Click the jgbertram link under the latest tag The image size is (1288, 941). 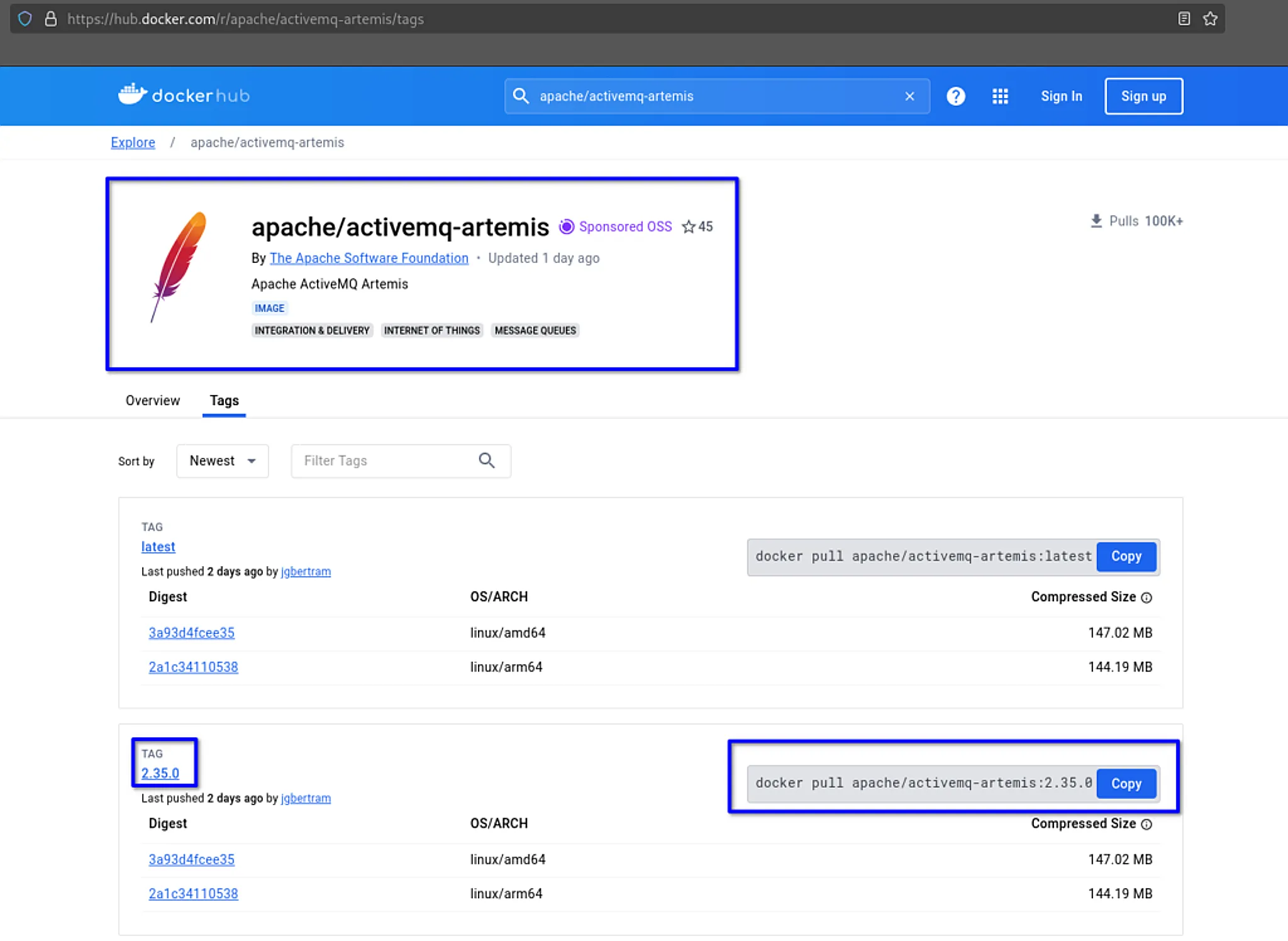(x=306, y=571)
